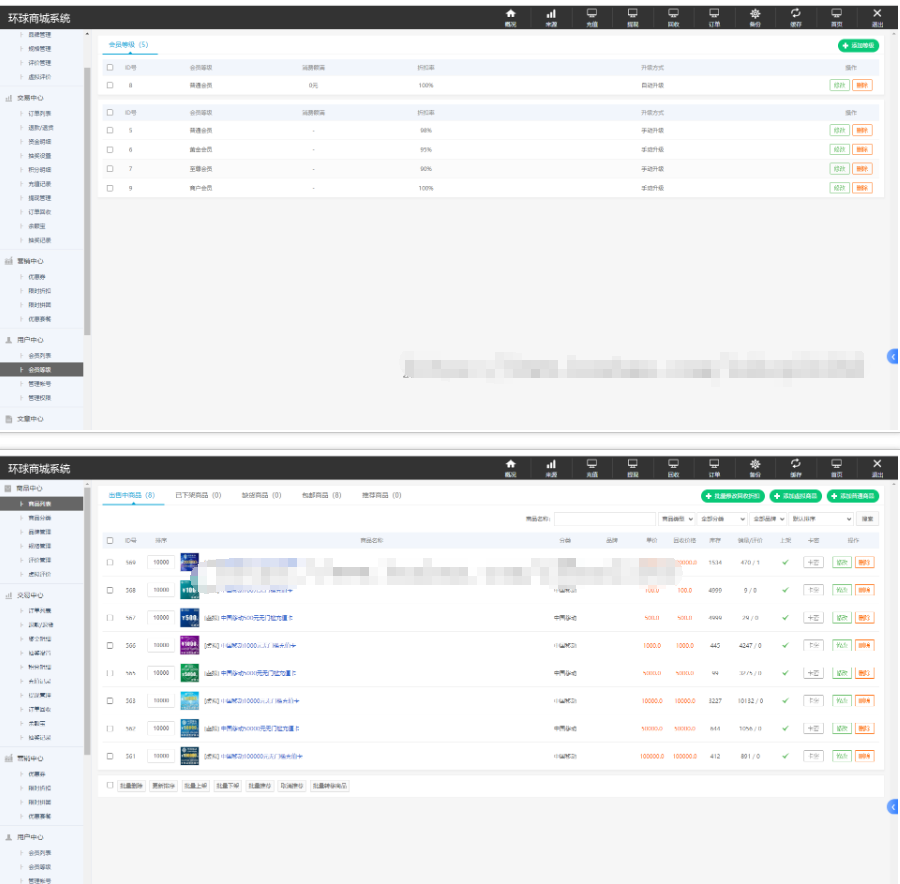Open the 默认排序 sort dropdown
This screenshot has height=884, width=900.
pos(821,519)
